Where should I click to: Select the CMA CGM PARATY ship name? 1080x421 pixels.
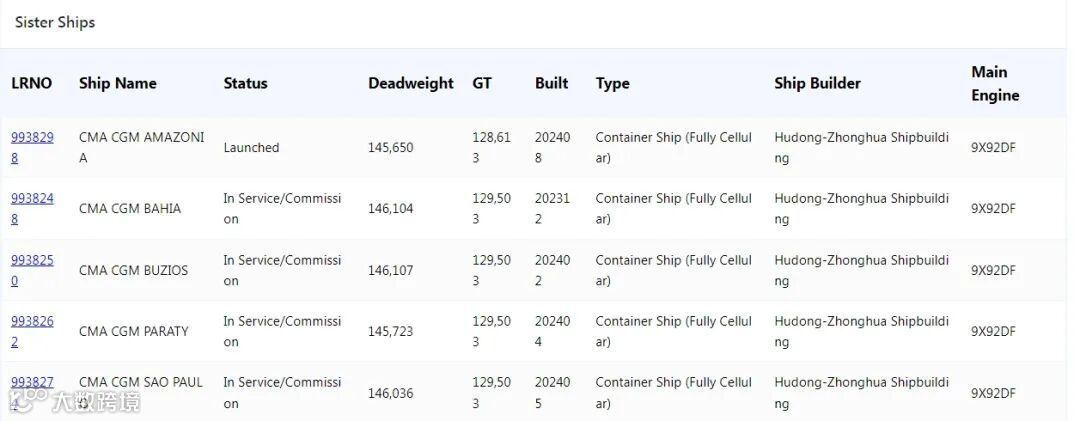[x=133, y=331]
